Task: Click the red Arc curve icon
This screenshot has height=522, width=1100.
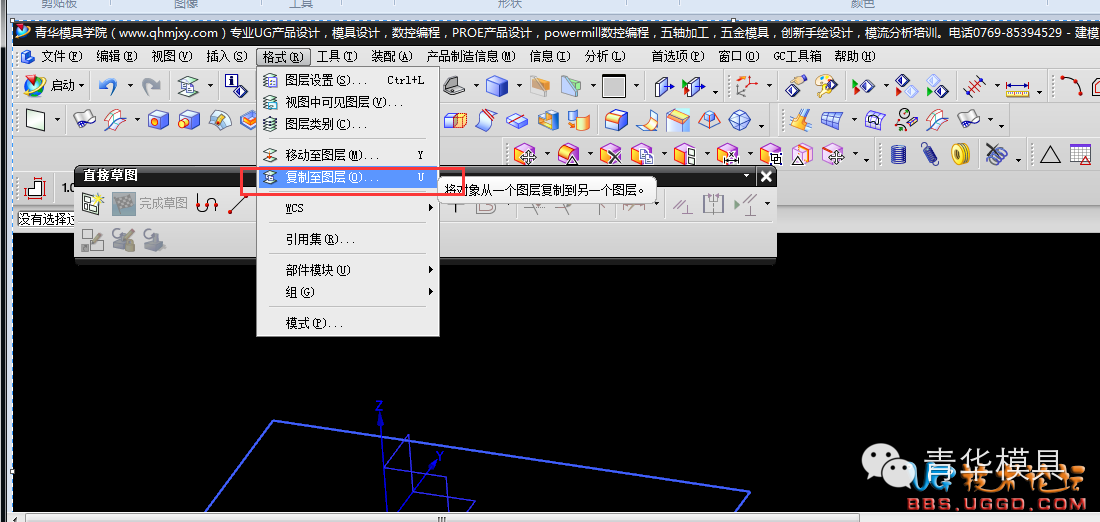Action: 1071,86
